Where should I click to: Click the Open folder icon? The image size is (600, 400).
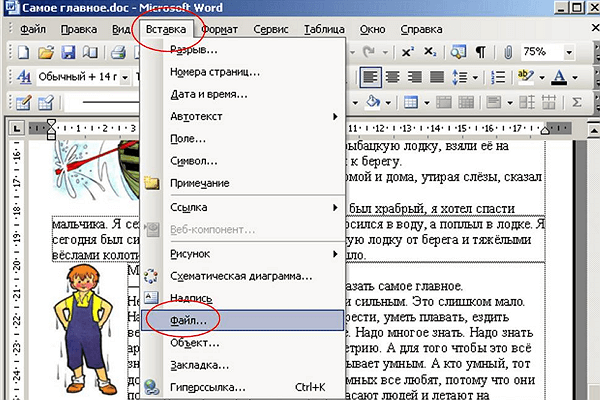pyautogui.click(x=46, y=52)
